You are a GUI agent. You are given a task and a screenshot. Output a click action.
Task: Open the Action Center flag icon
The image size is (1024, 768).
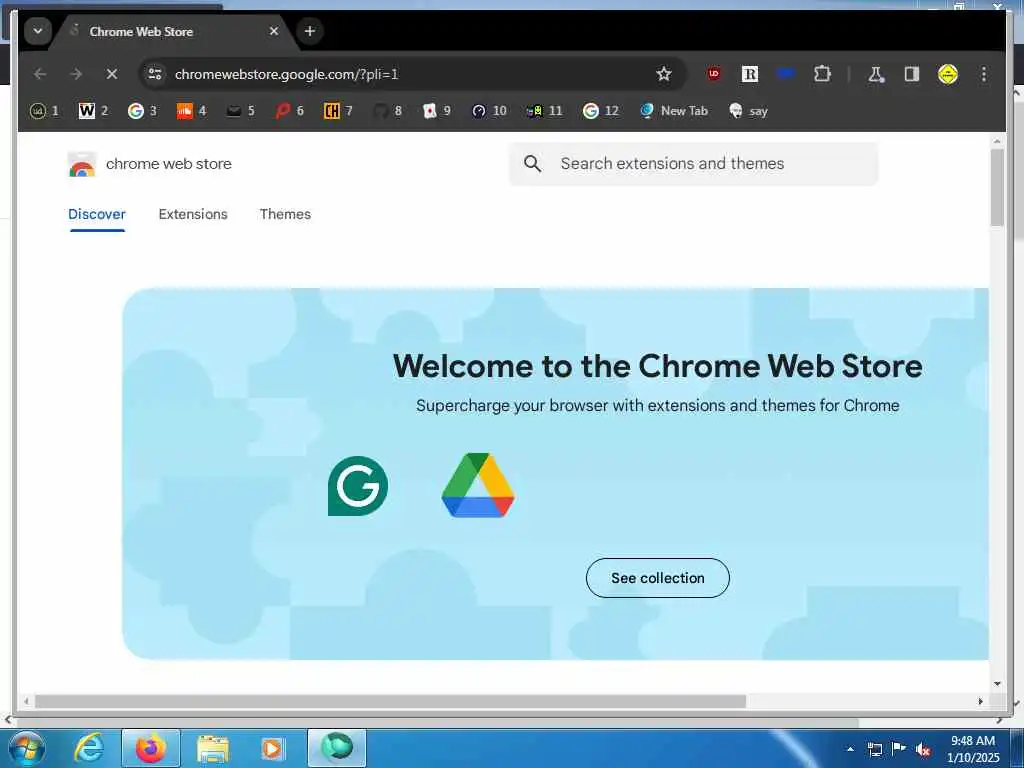pyautogui.click(x=899, y=749)
